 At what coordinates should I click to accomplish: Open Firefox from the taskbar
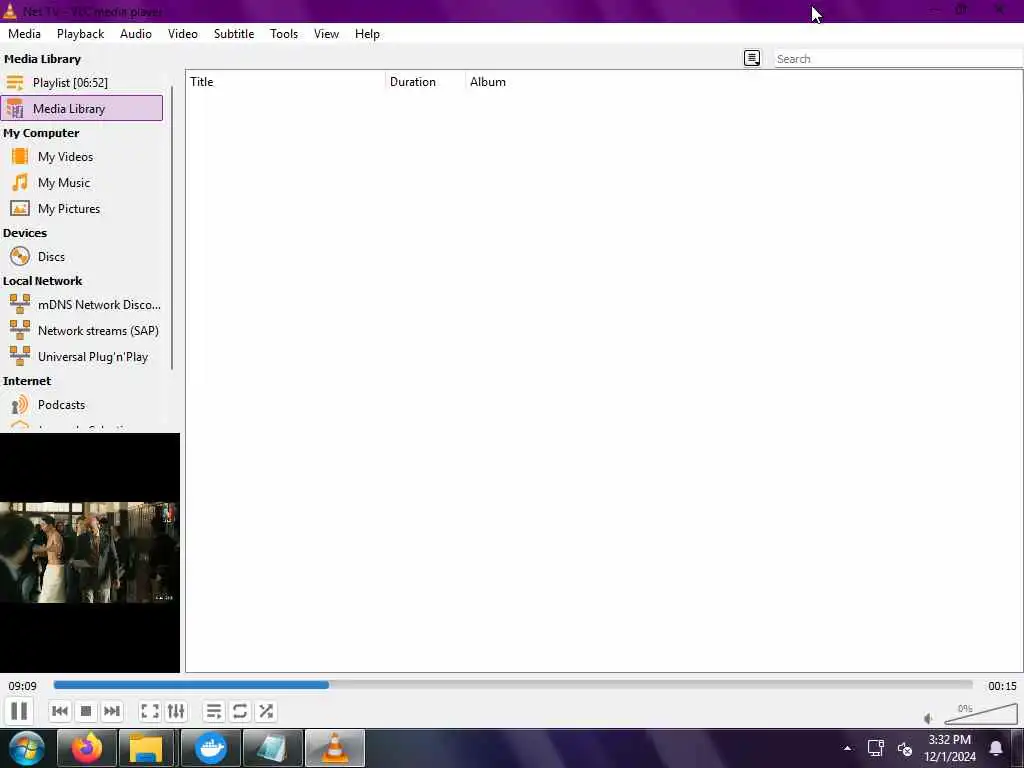(x=87, y=748)
